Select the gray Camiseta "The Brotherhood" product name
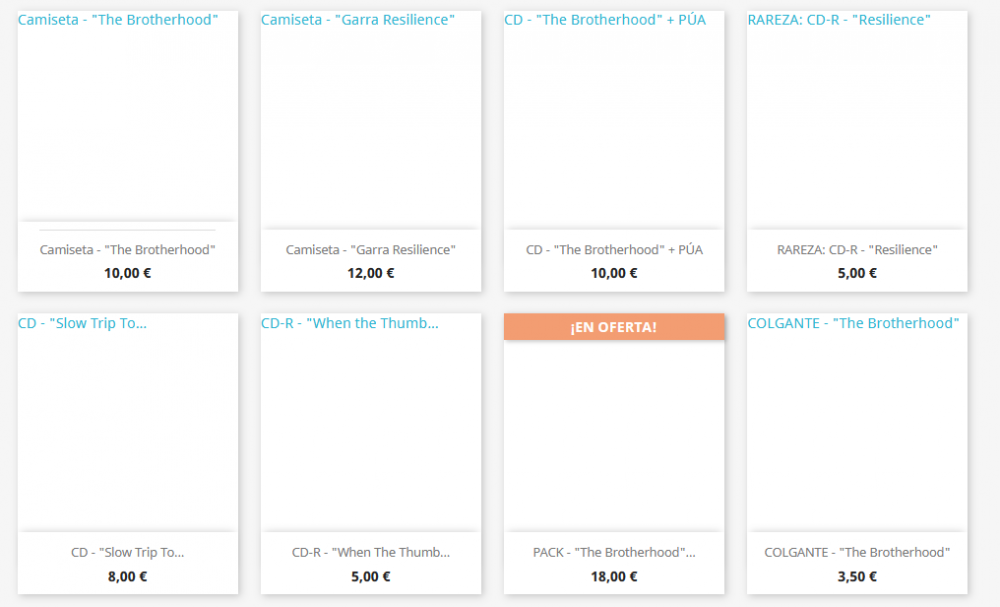Image resolution: width=1000 pixels, height=607 pixels. [x=128, y=250]
